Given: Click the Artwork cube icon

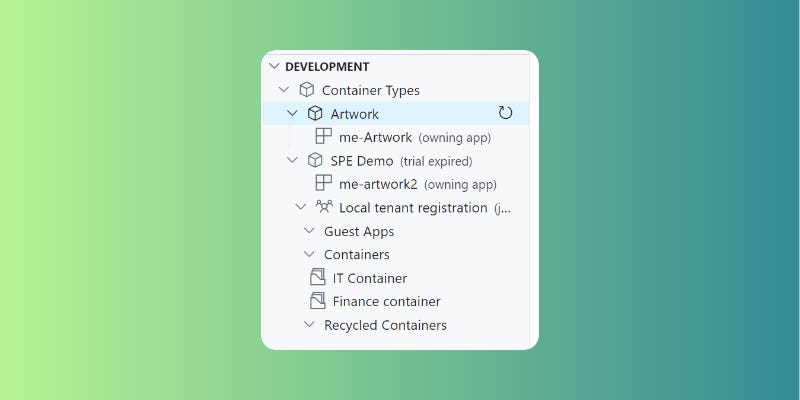Looking at the screenshot, I should click(x=315, y=113).
